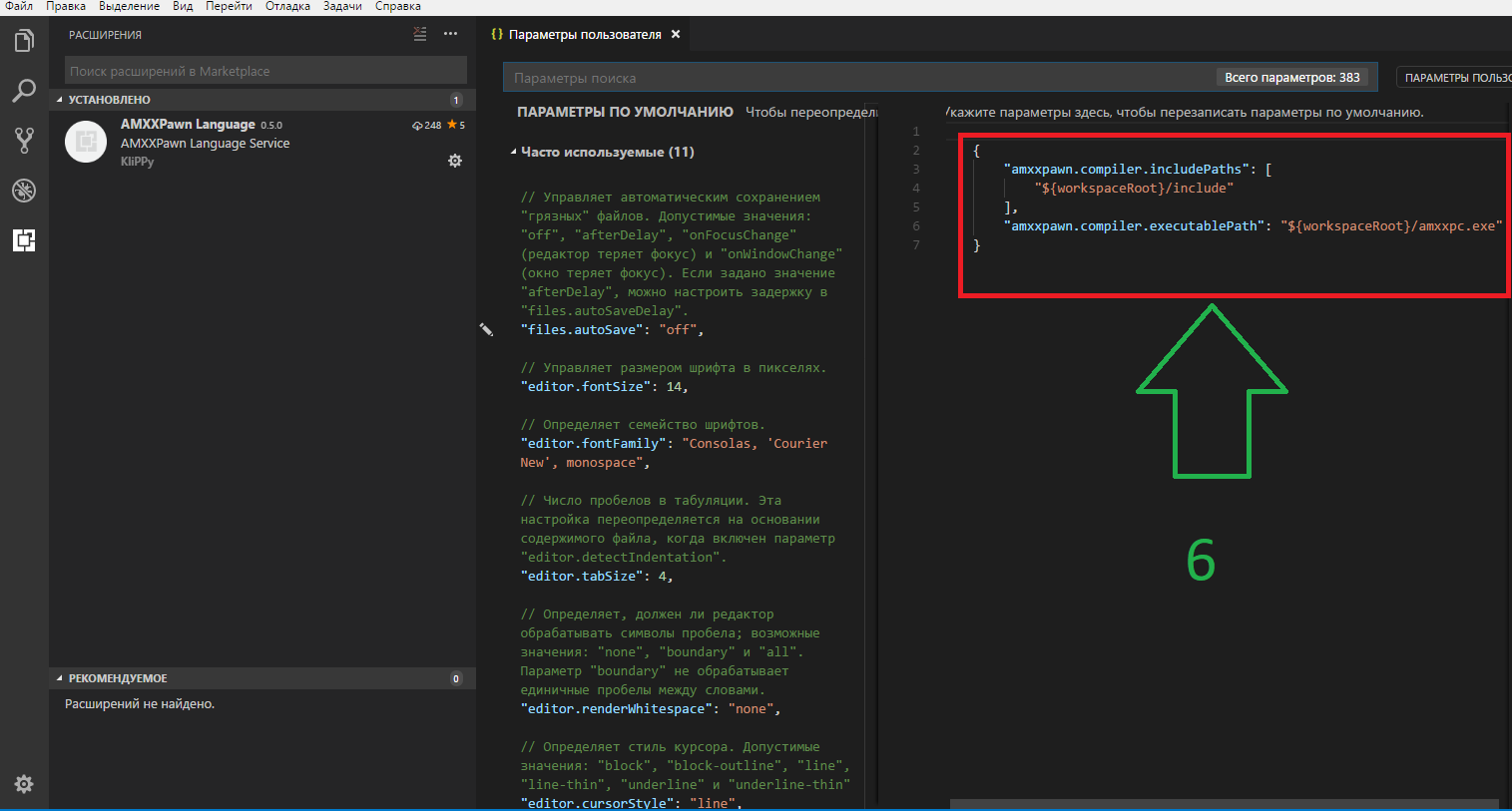Screen dimensions: 1512x811
Task: Clear extensions search results icon
Action: coord(420,34)
